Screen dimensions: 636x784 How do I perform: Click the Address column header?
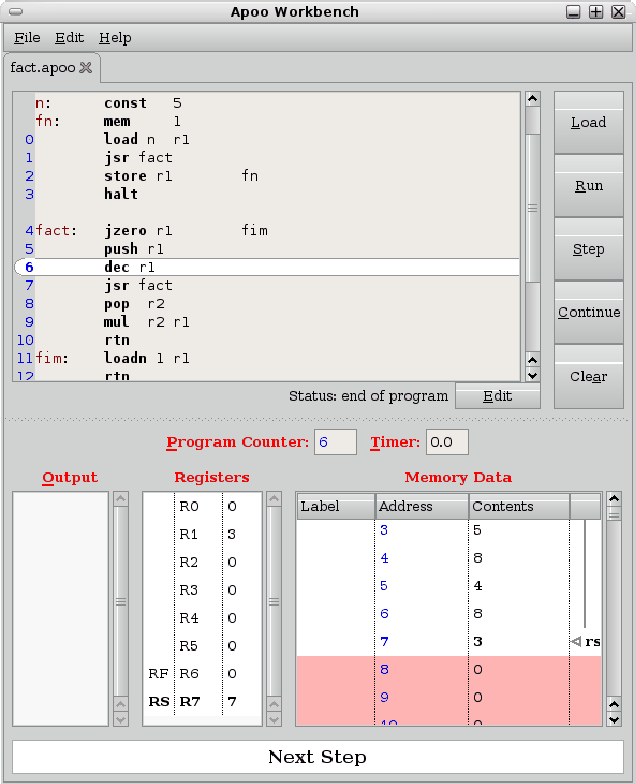[x=422, y=506]
